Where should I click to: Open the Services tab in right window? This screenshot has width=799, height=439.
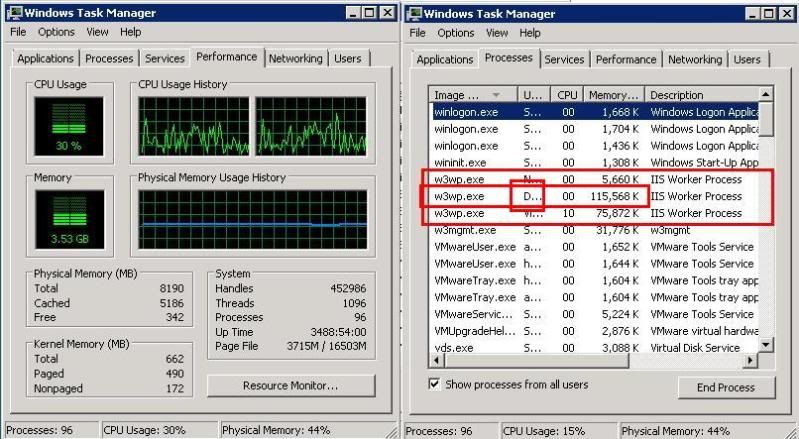(x=564, y=59)
